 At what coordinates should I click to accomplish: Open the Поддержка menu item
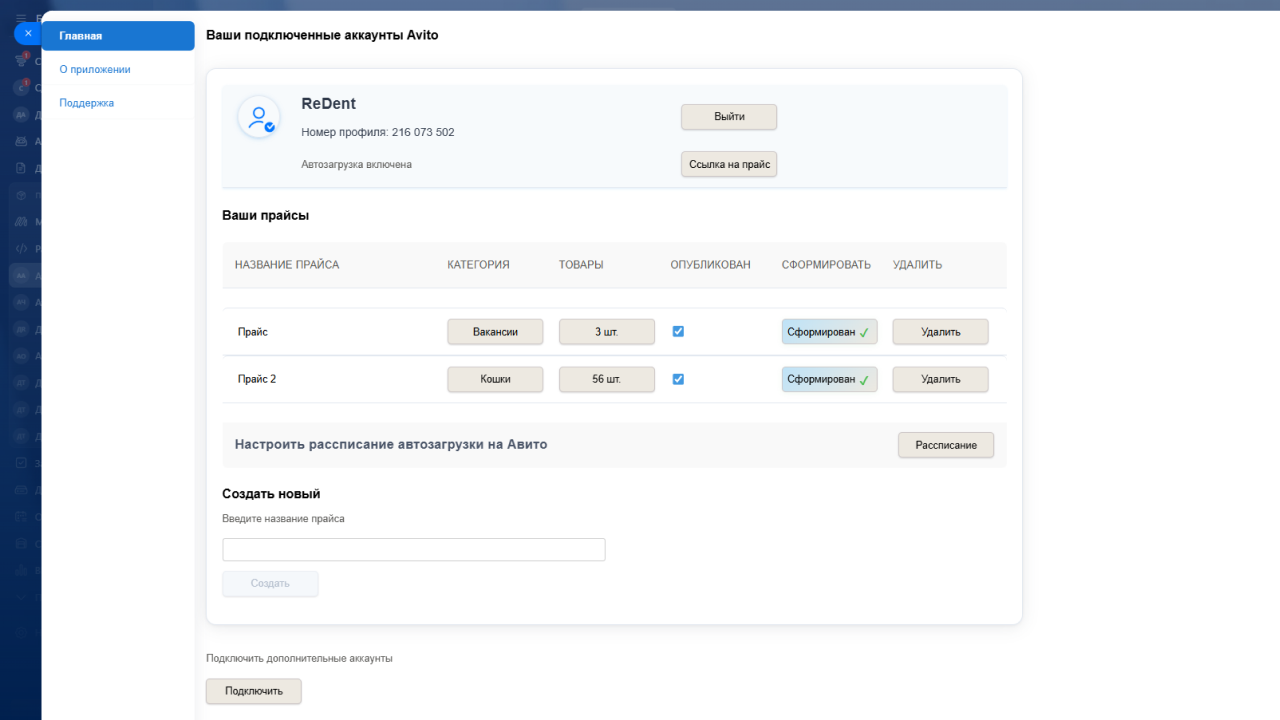click(x=87, y=103)
